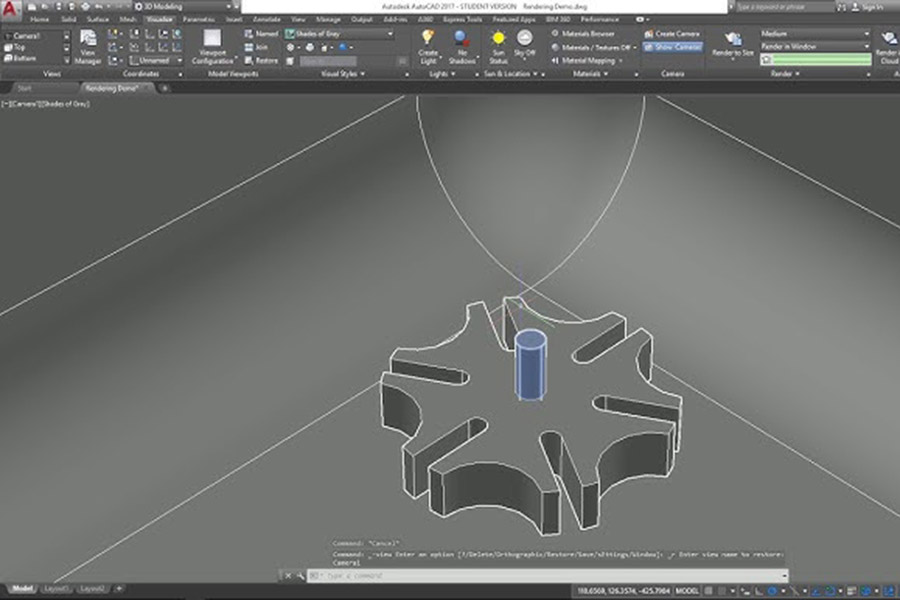This screenshot has height=600, width=900.
Task: Click the Sign In link
Action: point(872,7)
